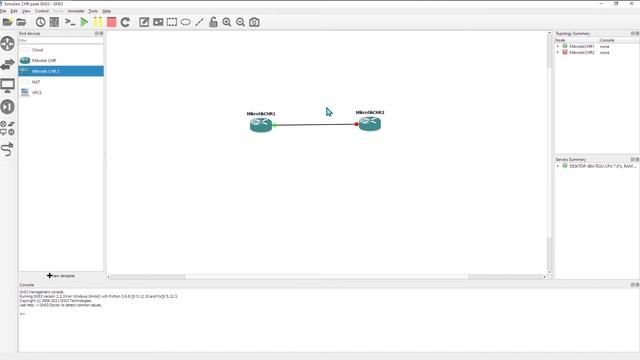The height and width of the screenshot is (360, 640).
Task: Close the Topology Summary panel
Action: point(637,33)
